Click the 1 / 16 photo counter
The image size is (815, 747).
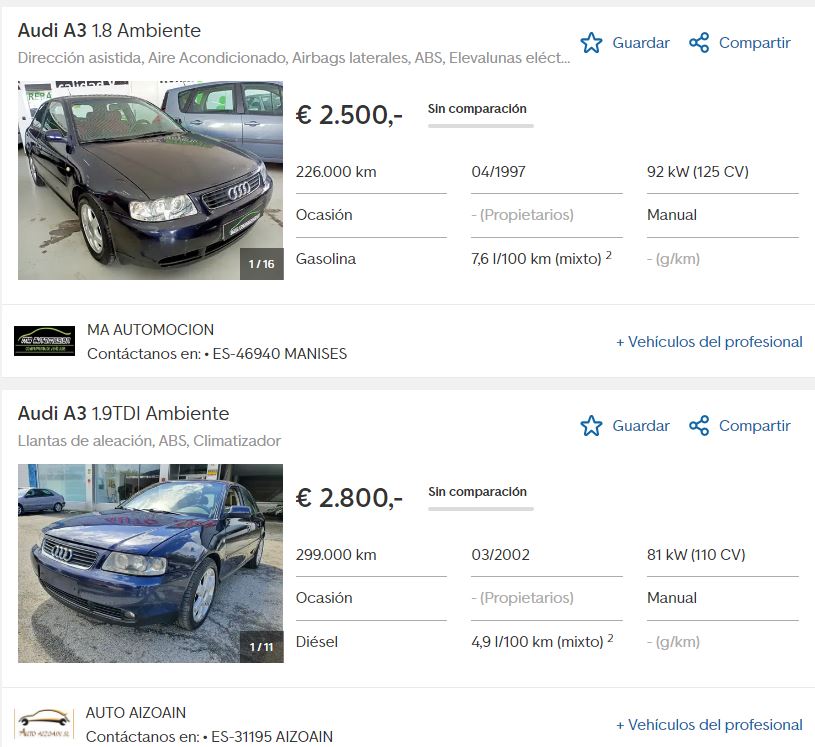pos(261,264)
